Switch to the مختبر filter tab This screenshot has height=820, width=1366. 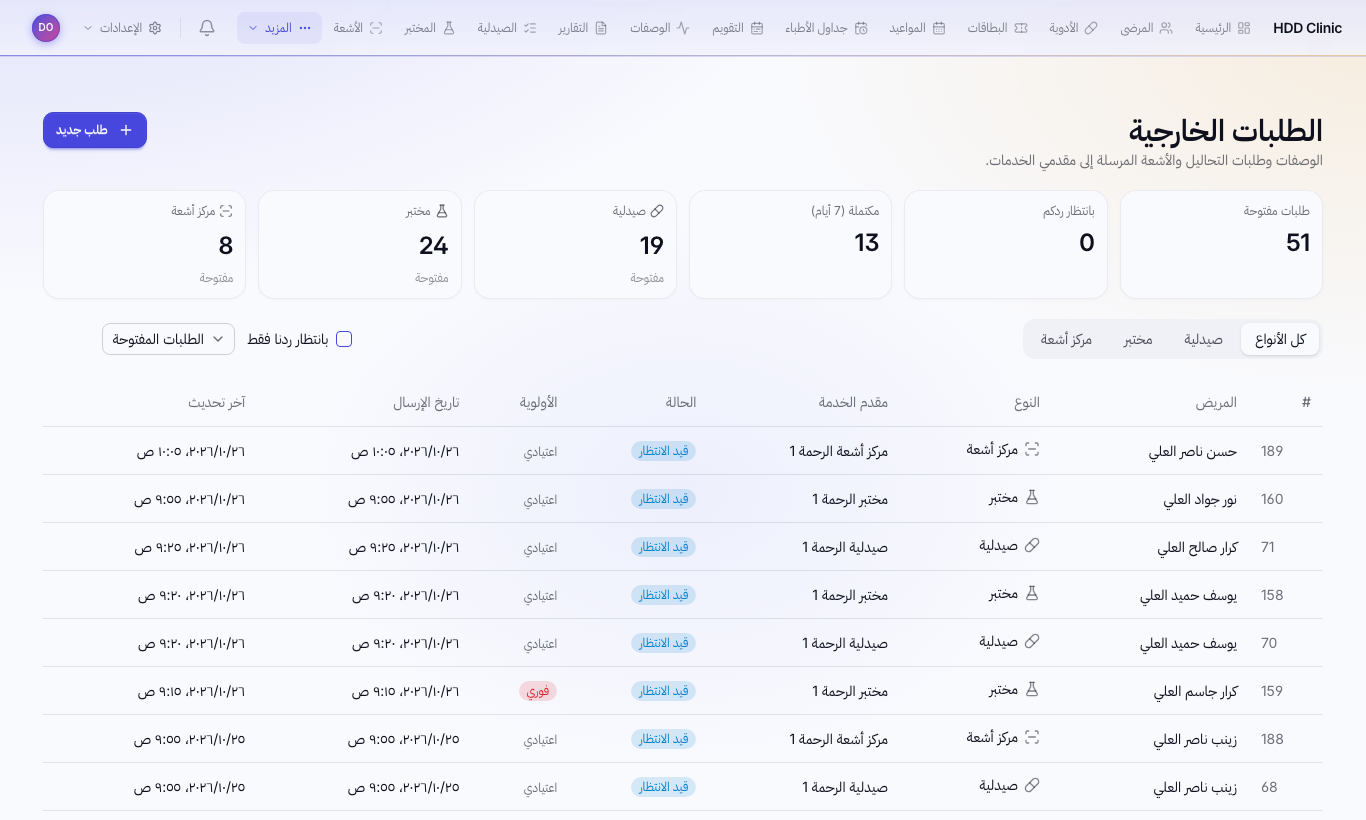[1138, 339]
